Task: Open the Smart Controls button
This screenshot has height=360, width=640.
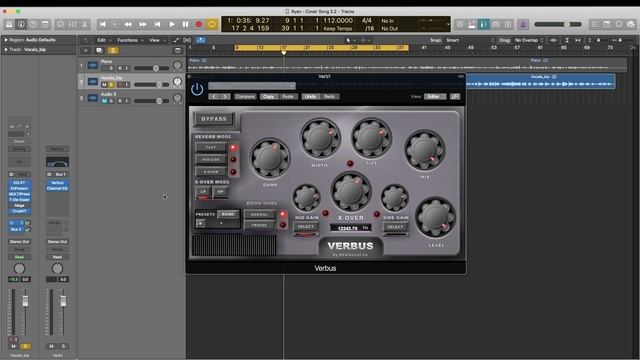Action: click(x=60, y=24)
